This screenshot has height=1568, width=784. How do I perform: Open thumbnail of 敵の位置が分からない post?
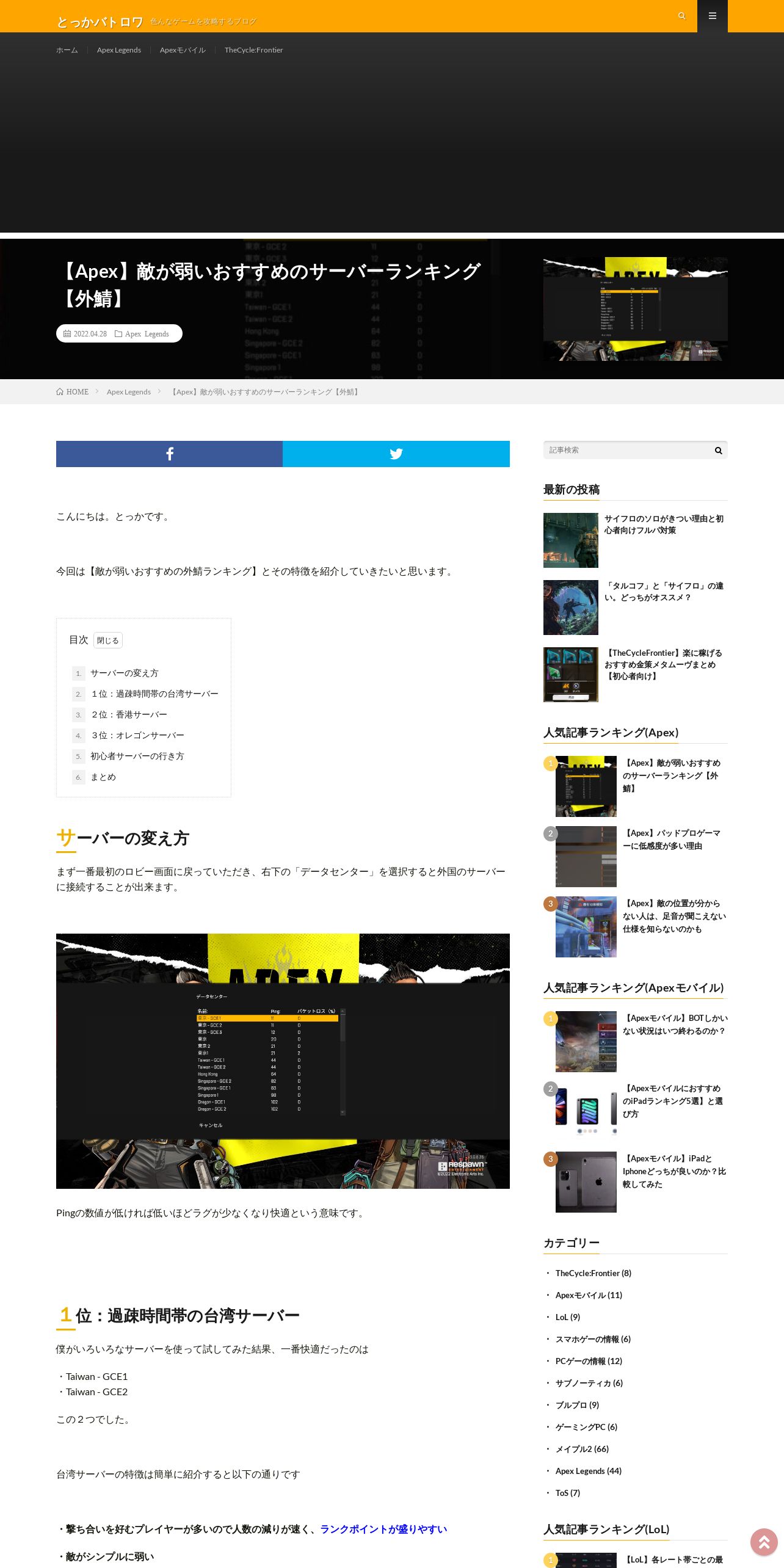[x=586, y=927]
